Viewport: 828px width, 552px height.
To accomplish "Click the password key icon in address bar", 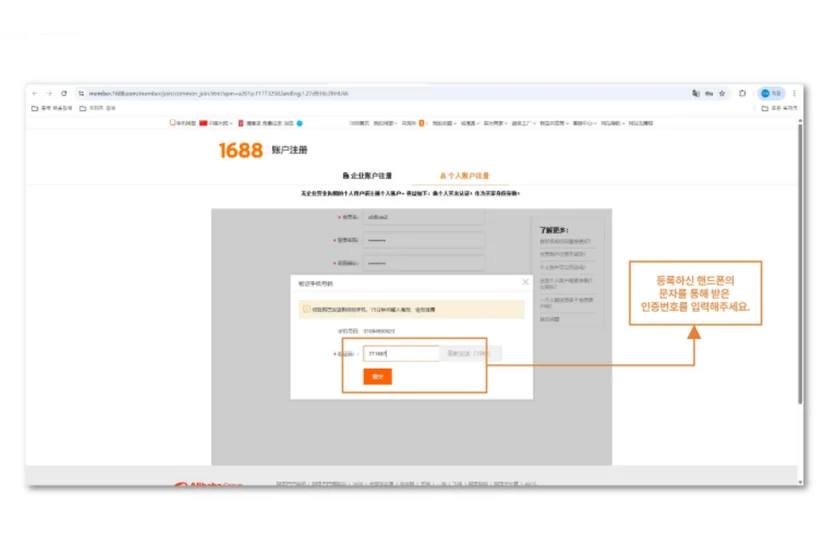I will 709,93.
